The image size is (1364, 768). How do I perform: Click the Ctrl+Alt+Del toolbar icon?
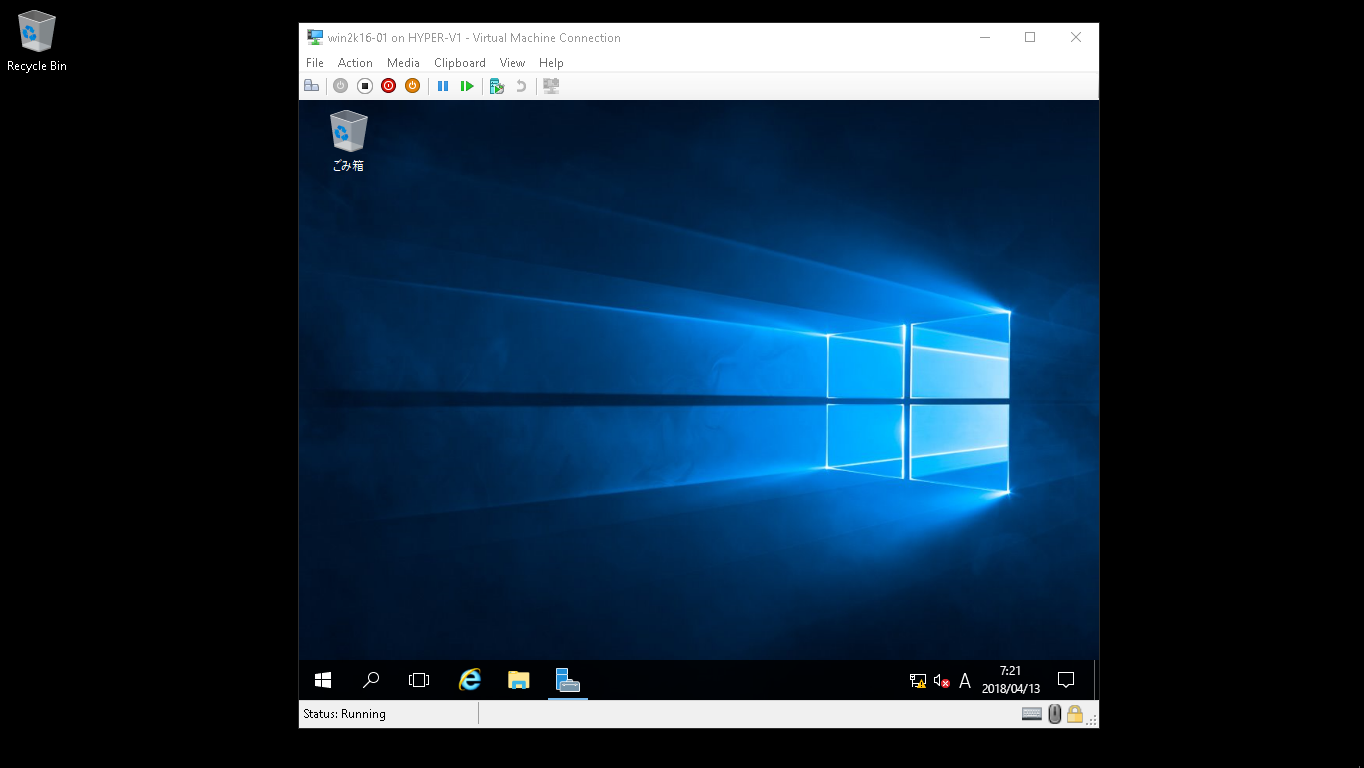click(312, 86)
